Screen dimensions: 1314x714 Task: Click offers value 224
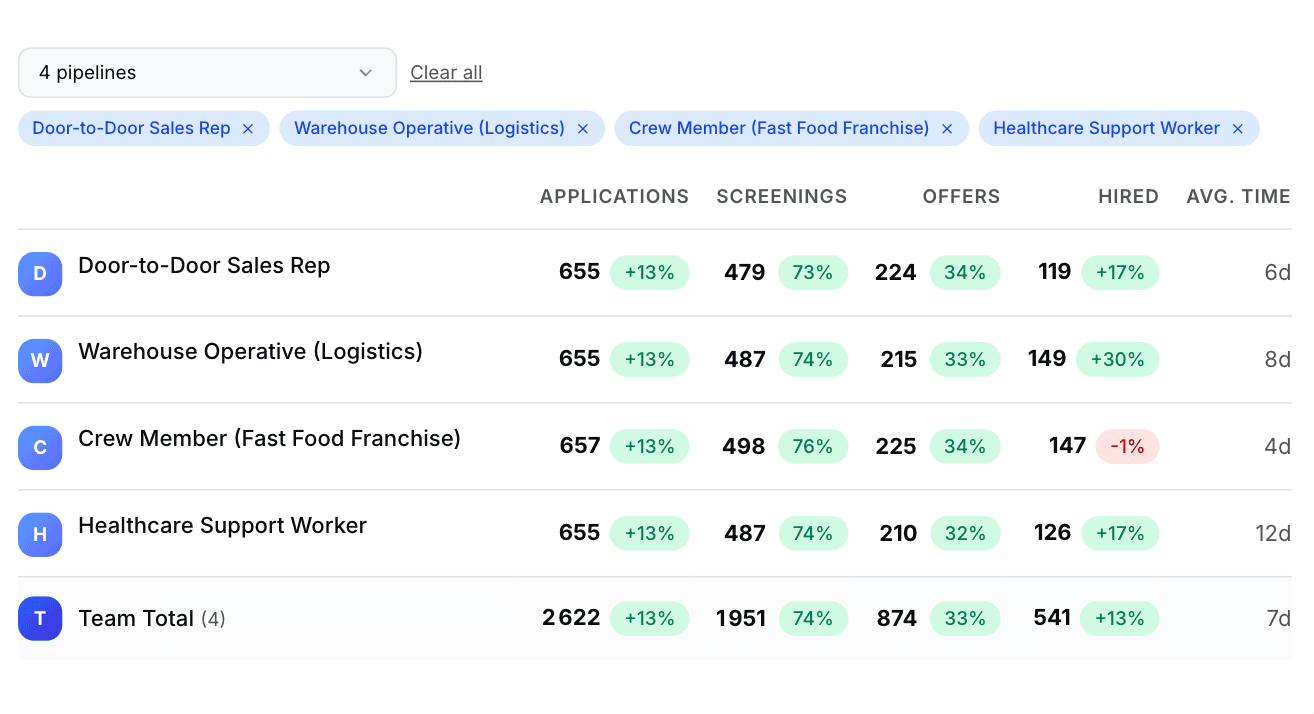tap(896, 272)
